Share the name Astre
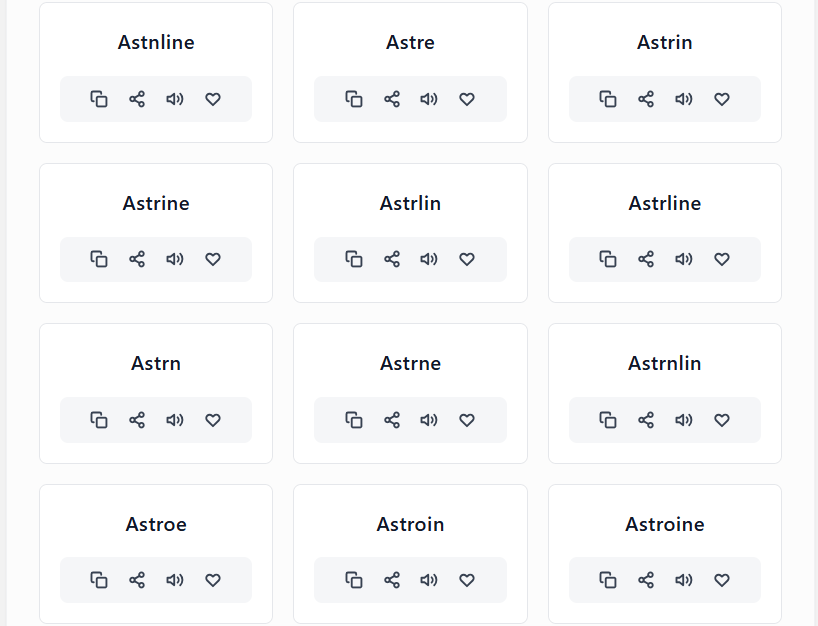 pyautogui.click(x=392, y=99)
